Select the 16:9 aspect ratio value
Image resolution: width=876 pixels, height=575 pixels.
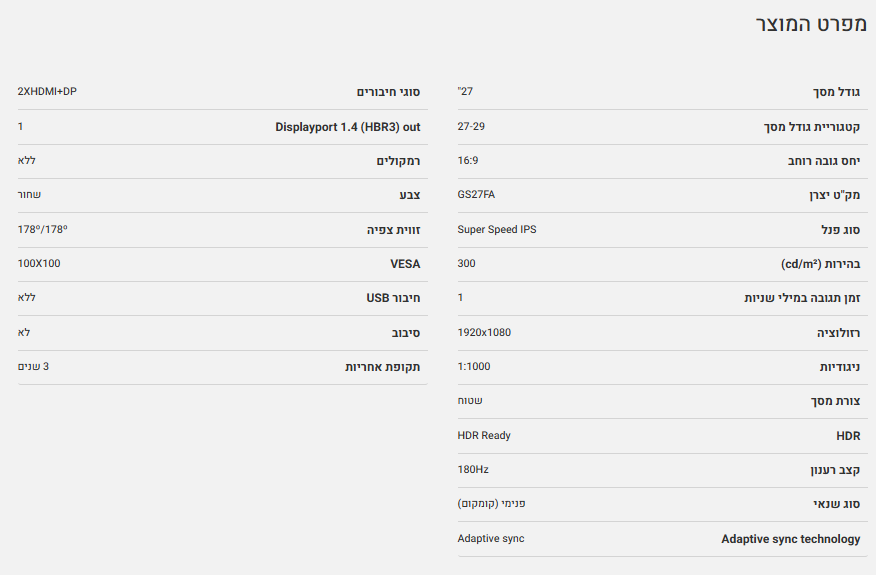click(x=468, y=160)
